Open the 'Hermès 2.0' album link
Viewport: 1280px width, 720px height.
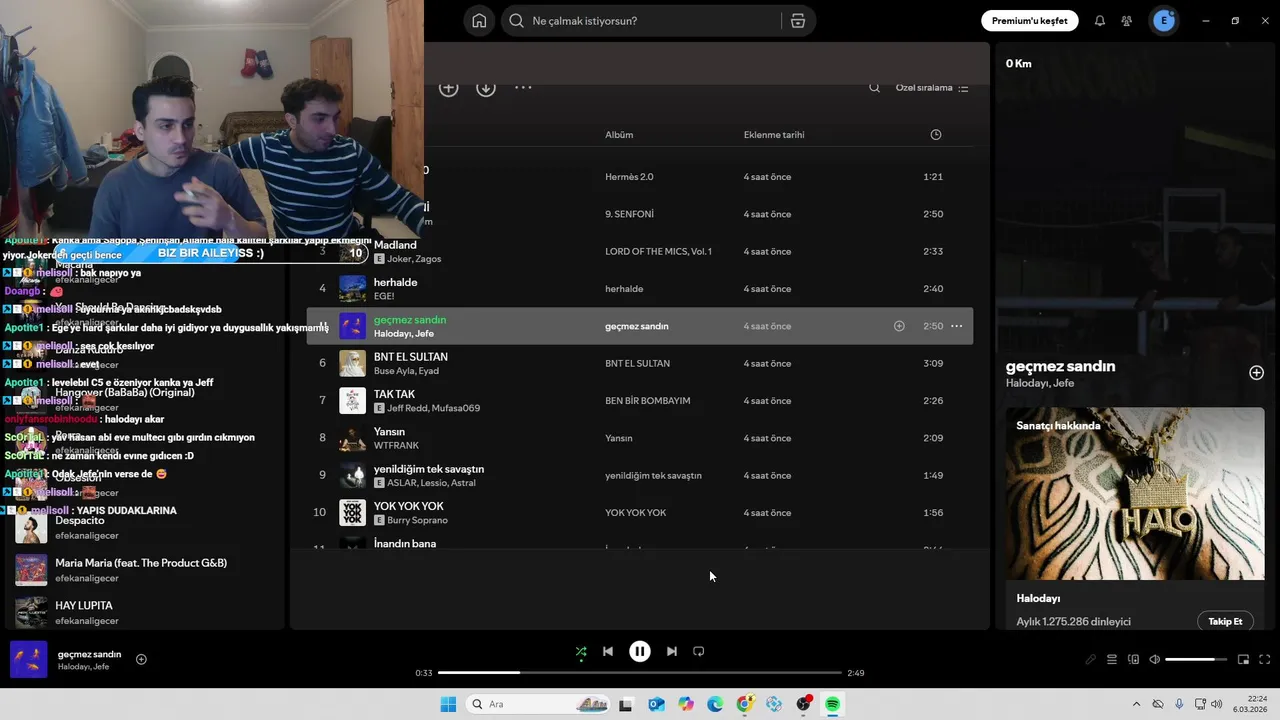coord(629,177)
